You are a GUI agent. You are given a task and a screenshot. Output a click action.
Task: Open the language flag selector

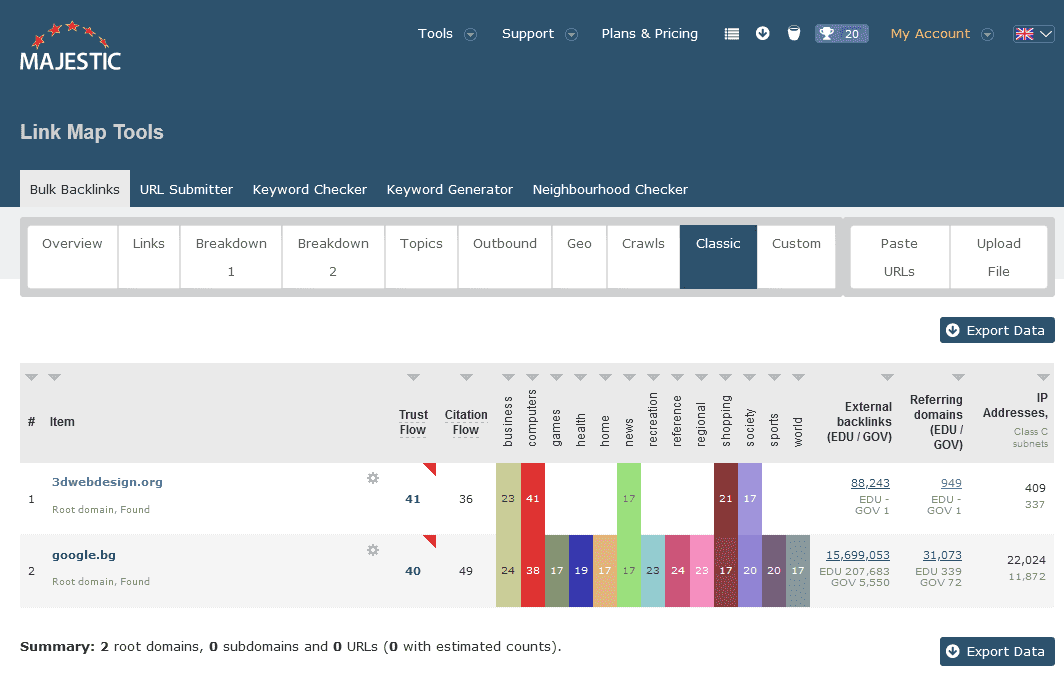pos(1033,34)
